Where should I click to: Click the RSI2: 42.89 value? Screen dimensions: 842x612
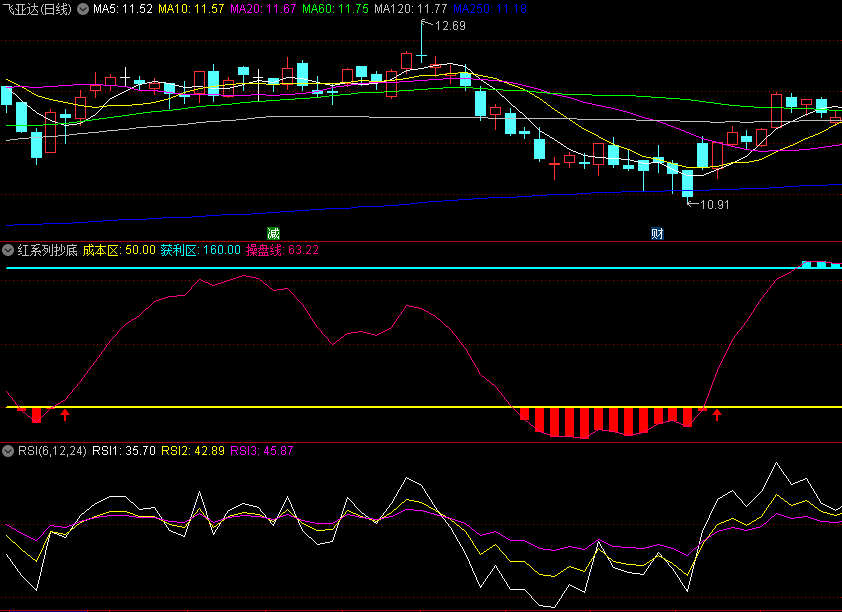coord(193,451)
